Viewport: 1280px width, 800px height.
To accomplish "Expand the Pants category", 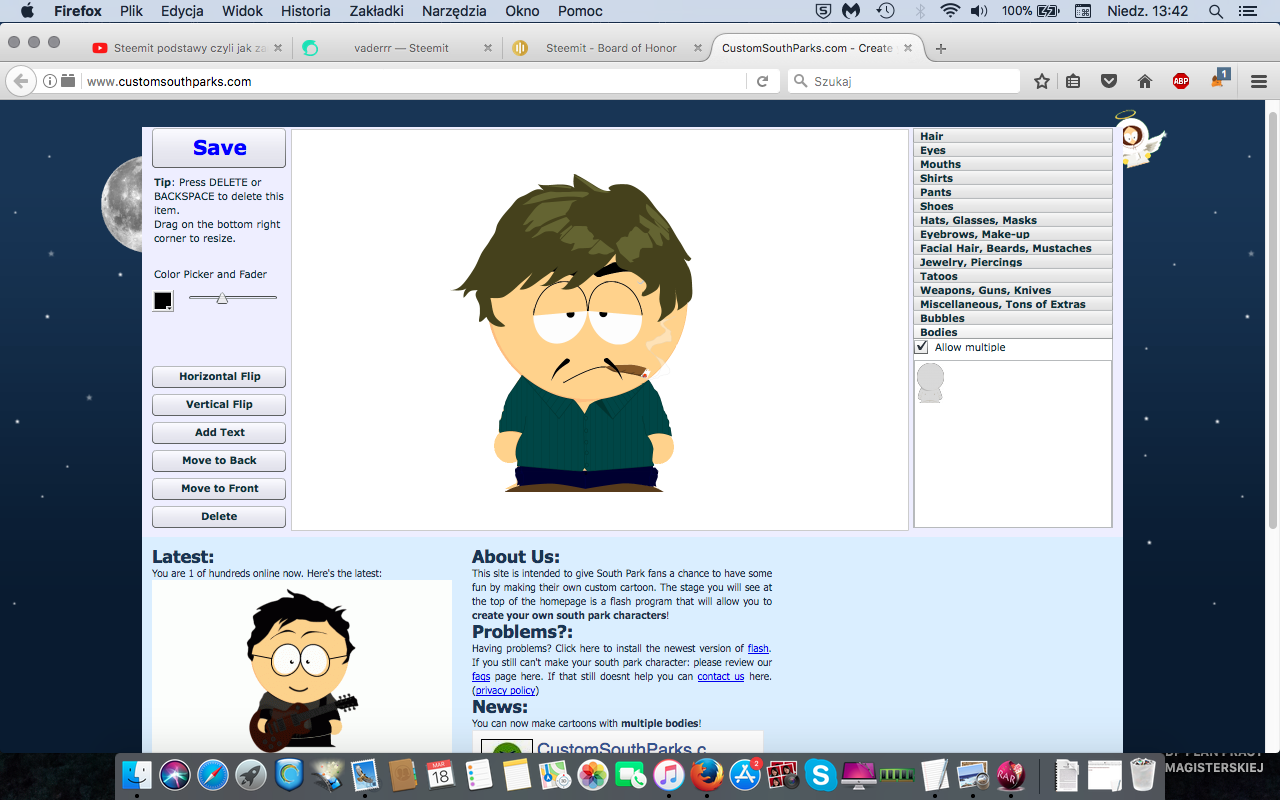I will (x=1013, y=192).
